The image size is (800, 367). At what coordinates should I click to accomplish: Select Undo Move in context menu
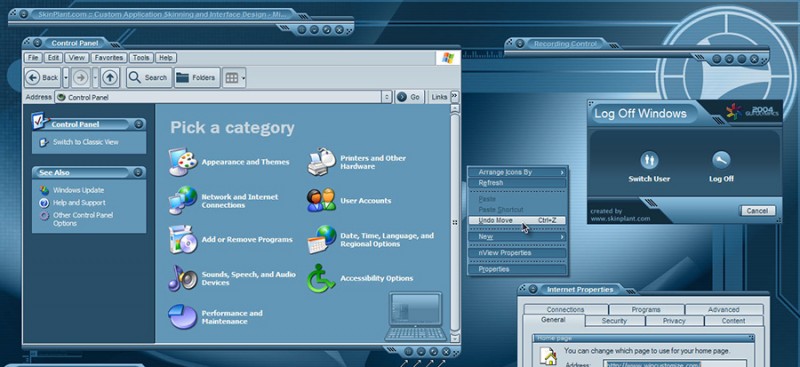point(517,221)
